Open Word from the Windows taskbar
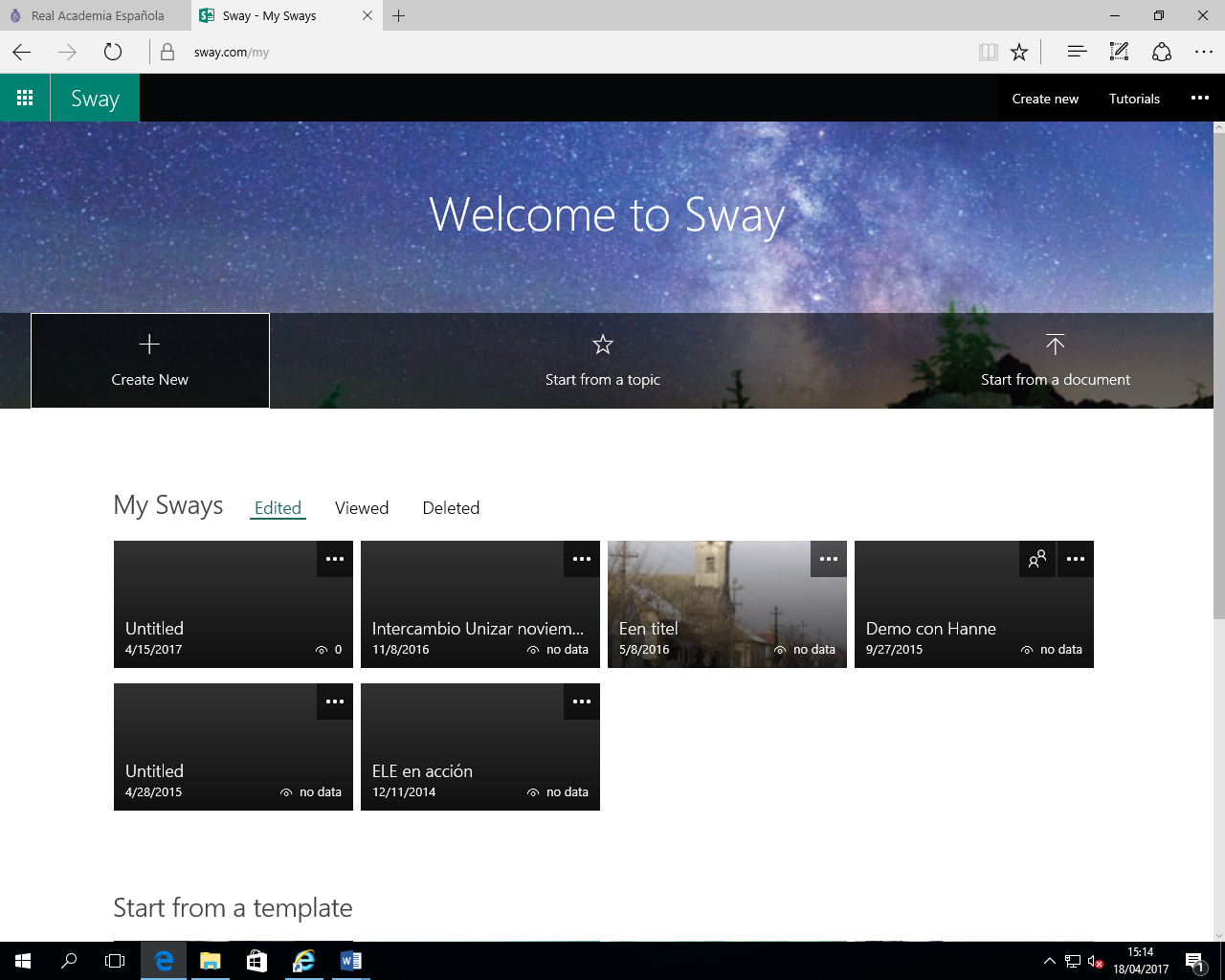This screenshot has width=1225, height=980. 350,961
